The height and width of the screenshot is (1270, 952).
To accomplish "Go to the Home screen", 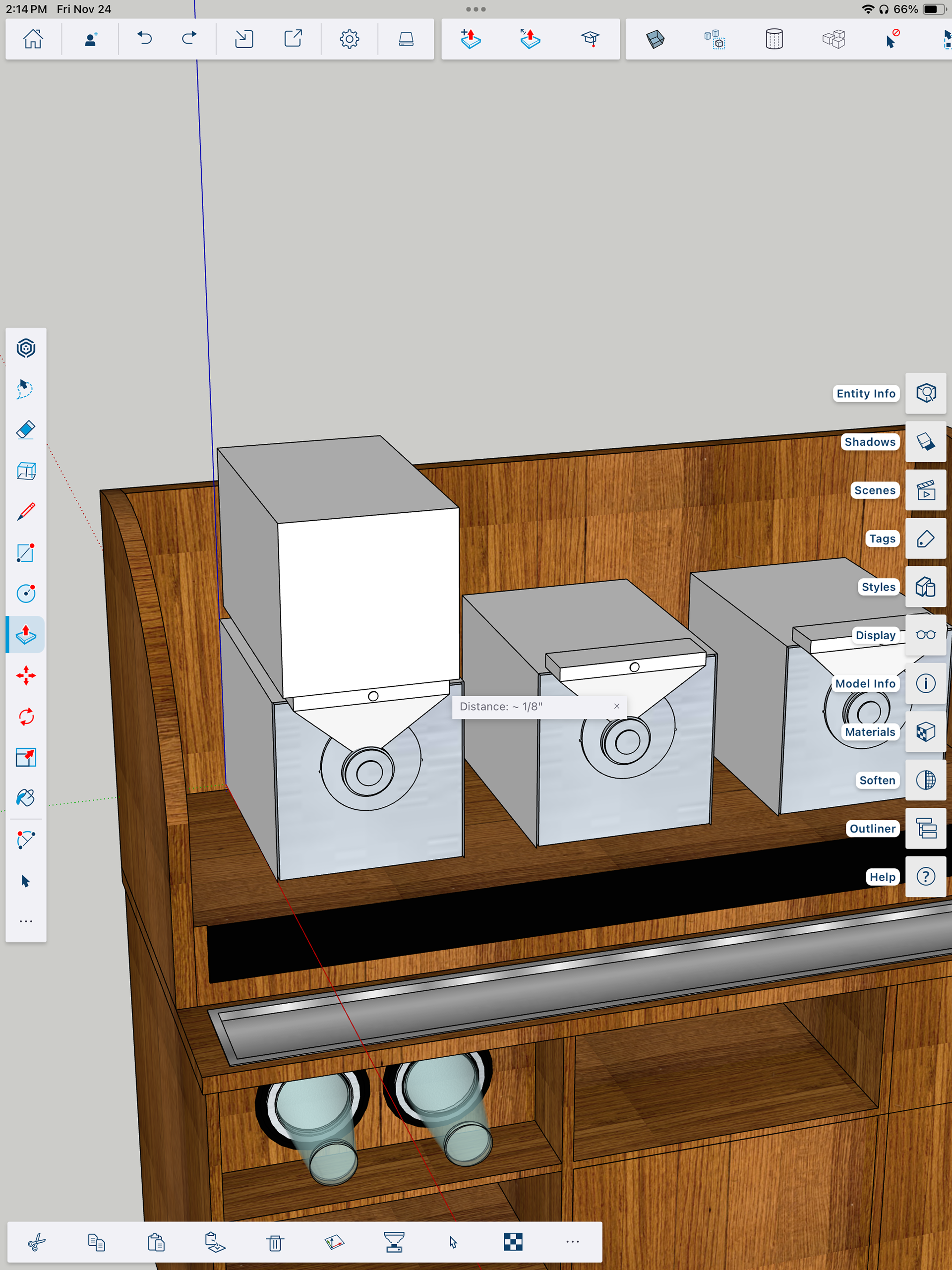I will point(33,39).
